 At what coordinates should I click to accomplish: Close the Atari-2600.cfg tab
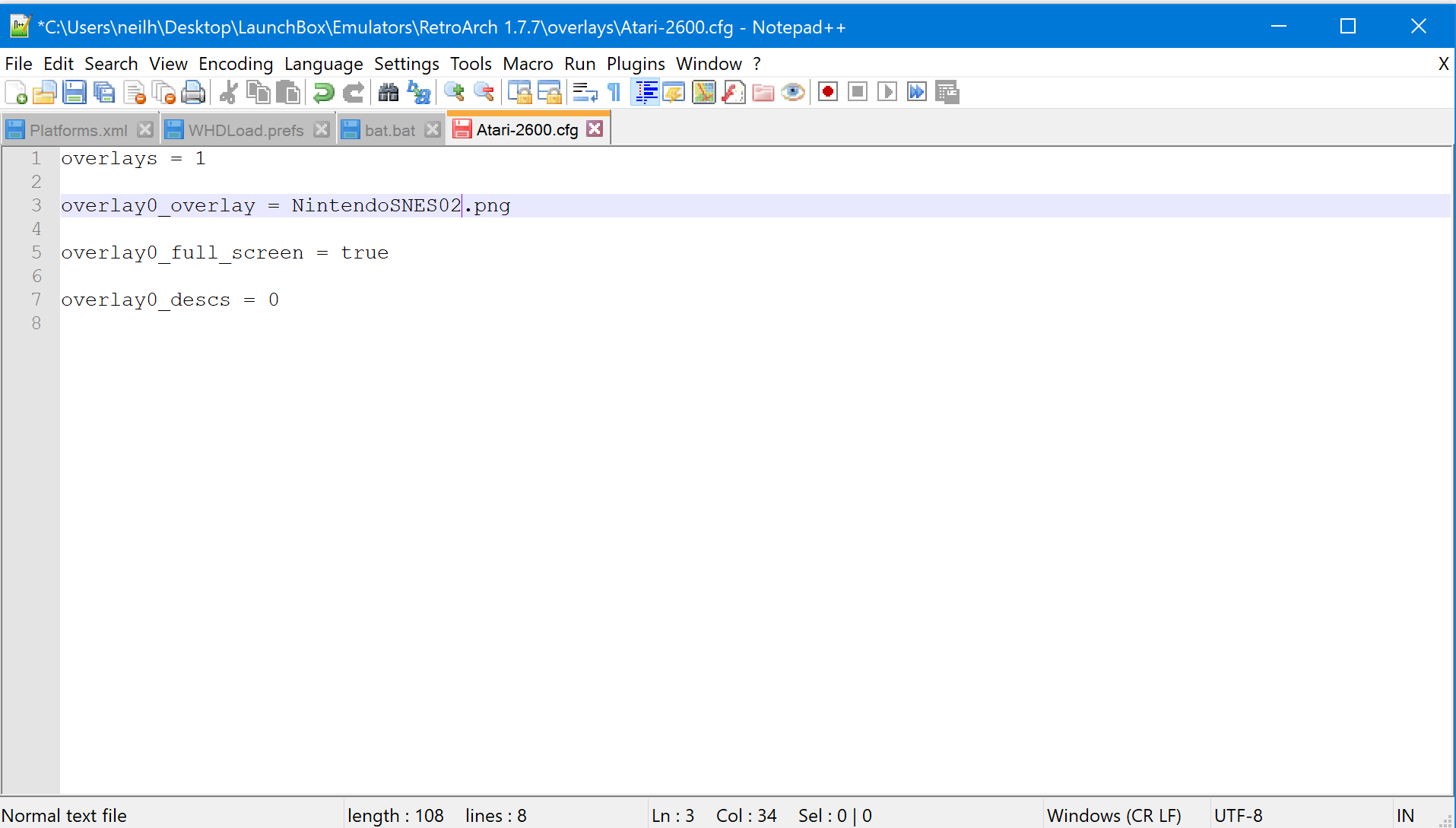(x=595, y=128)
